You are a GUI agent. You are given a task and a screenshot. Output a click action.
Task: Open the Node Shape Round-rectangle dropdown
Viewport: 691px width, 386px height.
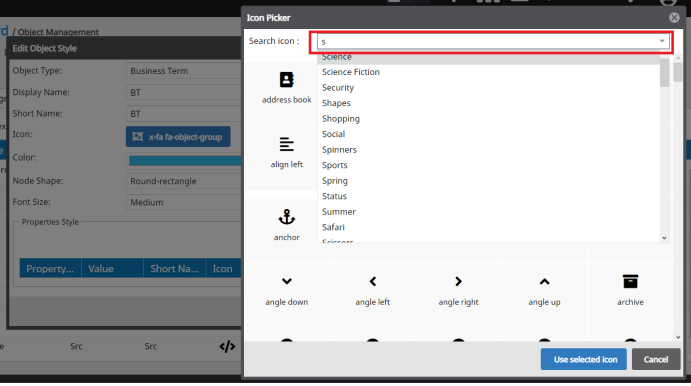(183, 181)
